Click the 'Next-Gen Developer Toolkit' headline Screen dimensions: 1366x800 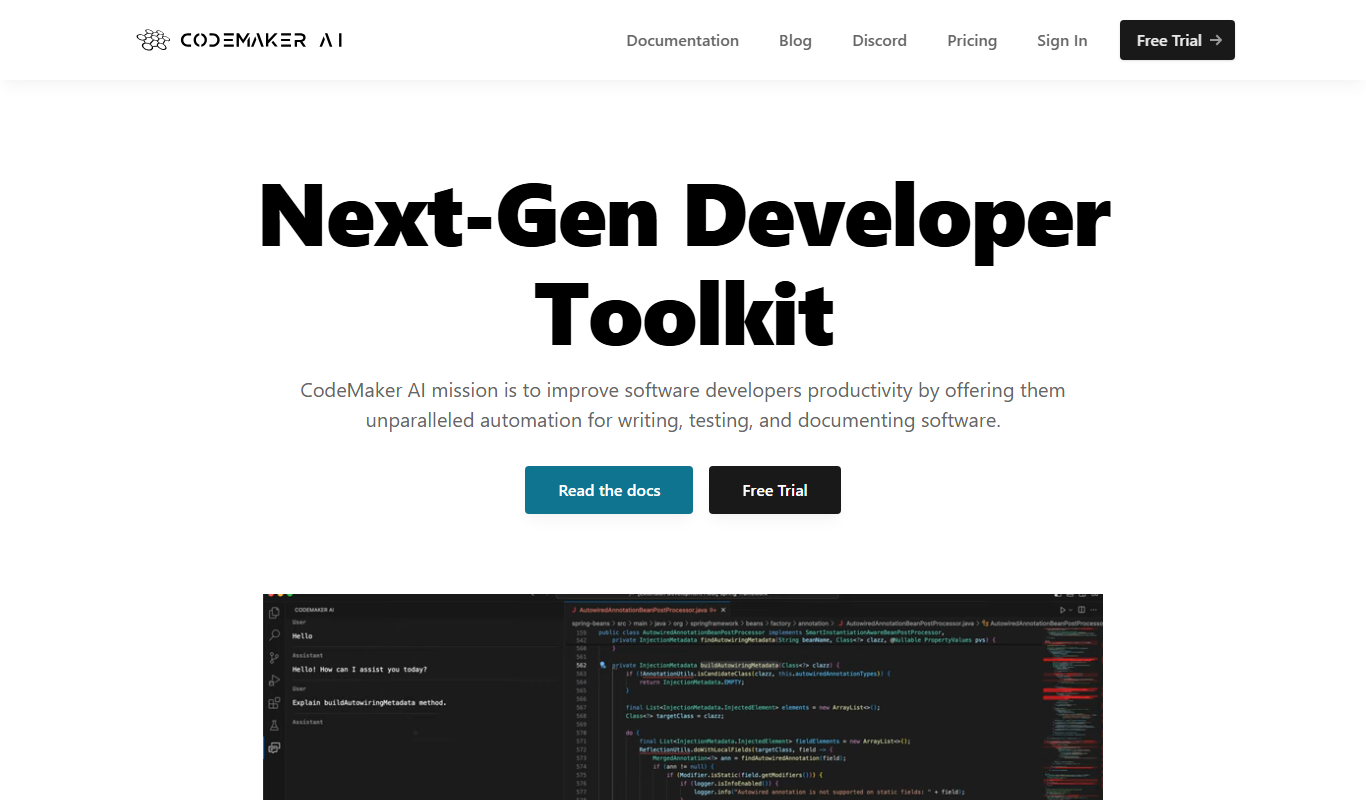[684, 265]
